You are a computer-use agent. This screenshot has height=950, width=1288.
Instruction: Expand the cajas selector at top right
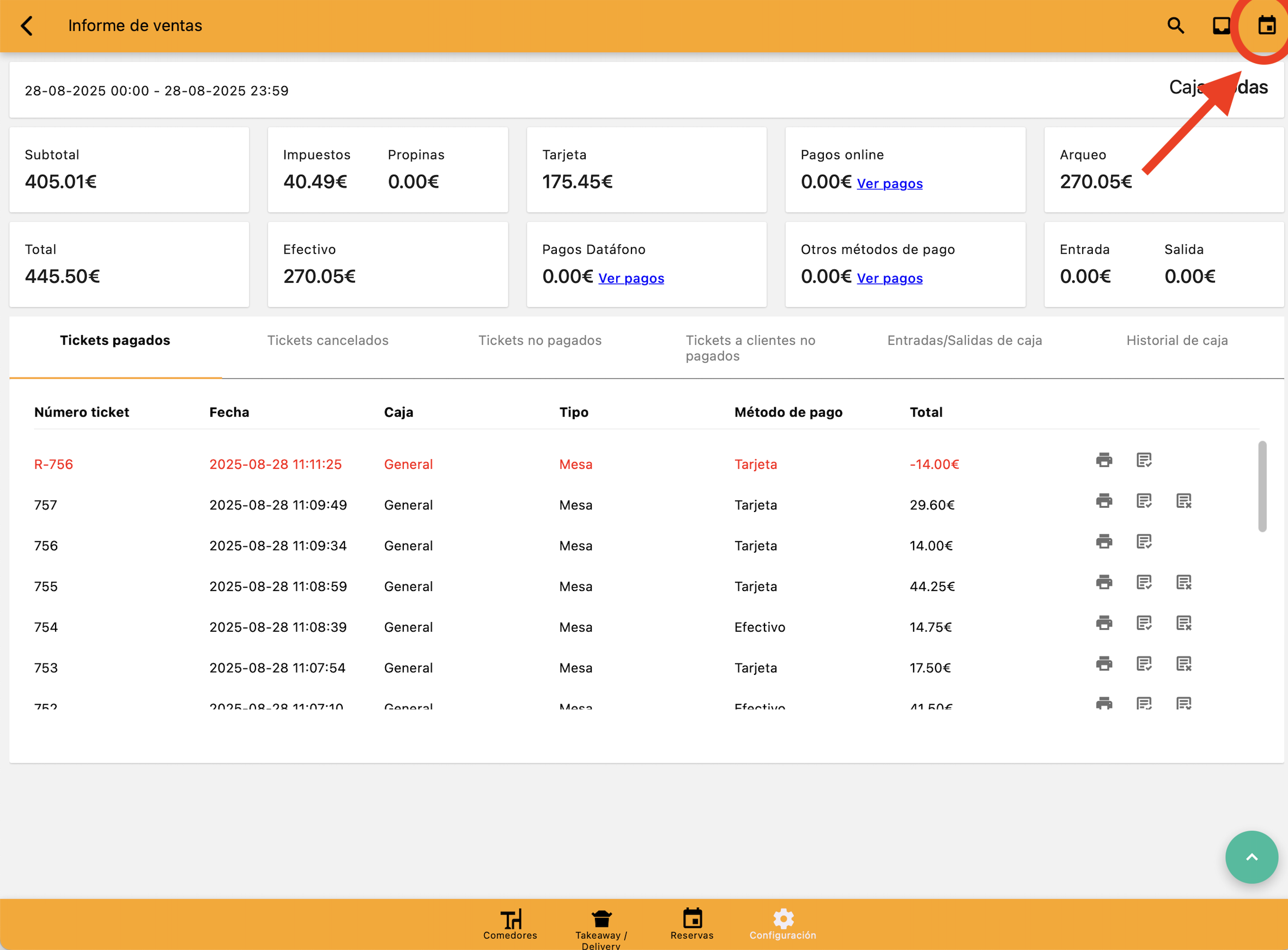1218,87
